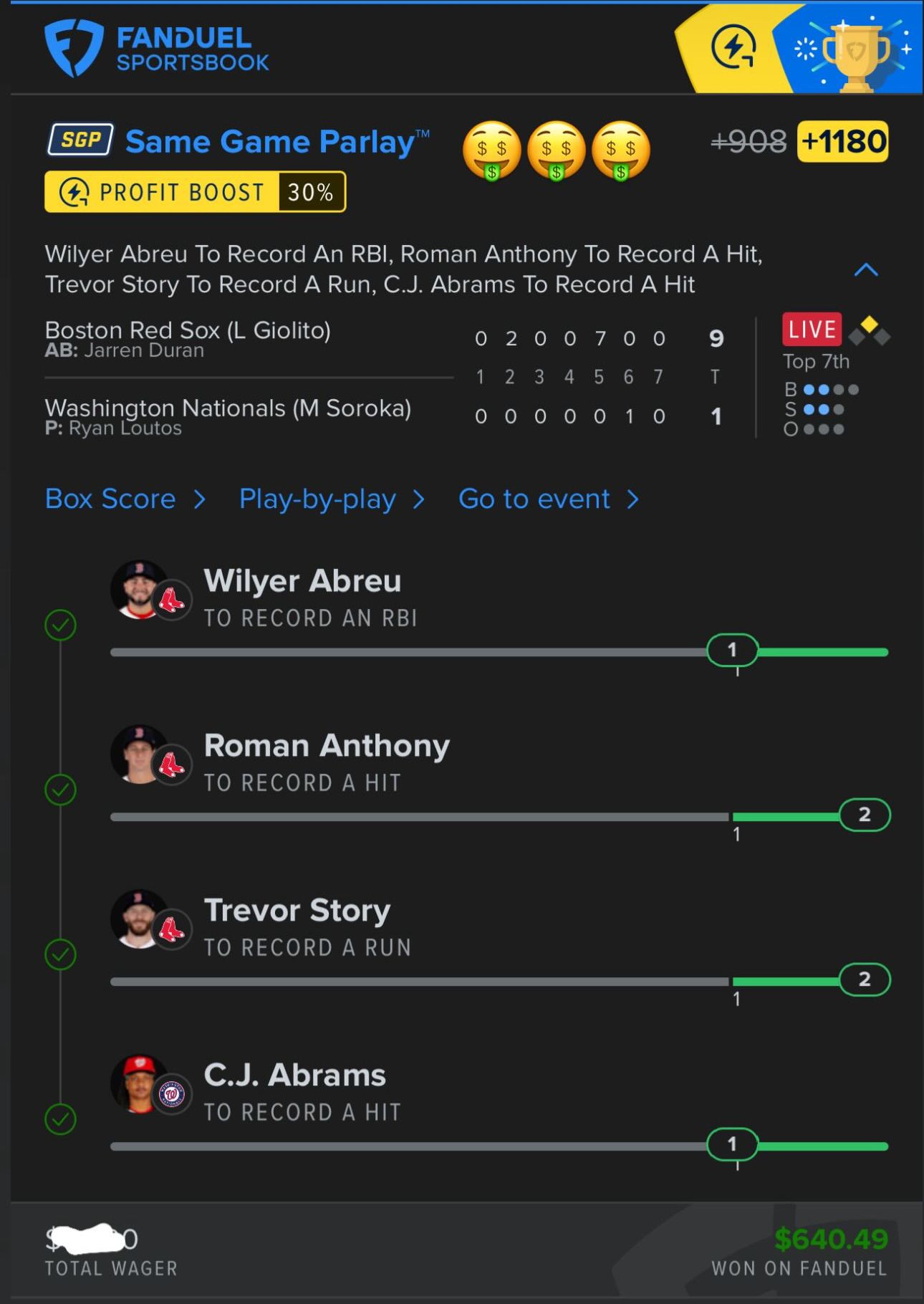Collapse the parlay details chevron
The width and height of the screenshot is (924, 1304).
pyautogui.click(x=866, y=270)
